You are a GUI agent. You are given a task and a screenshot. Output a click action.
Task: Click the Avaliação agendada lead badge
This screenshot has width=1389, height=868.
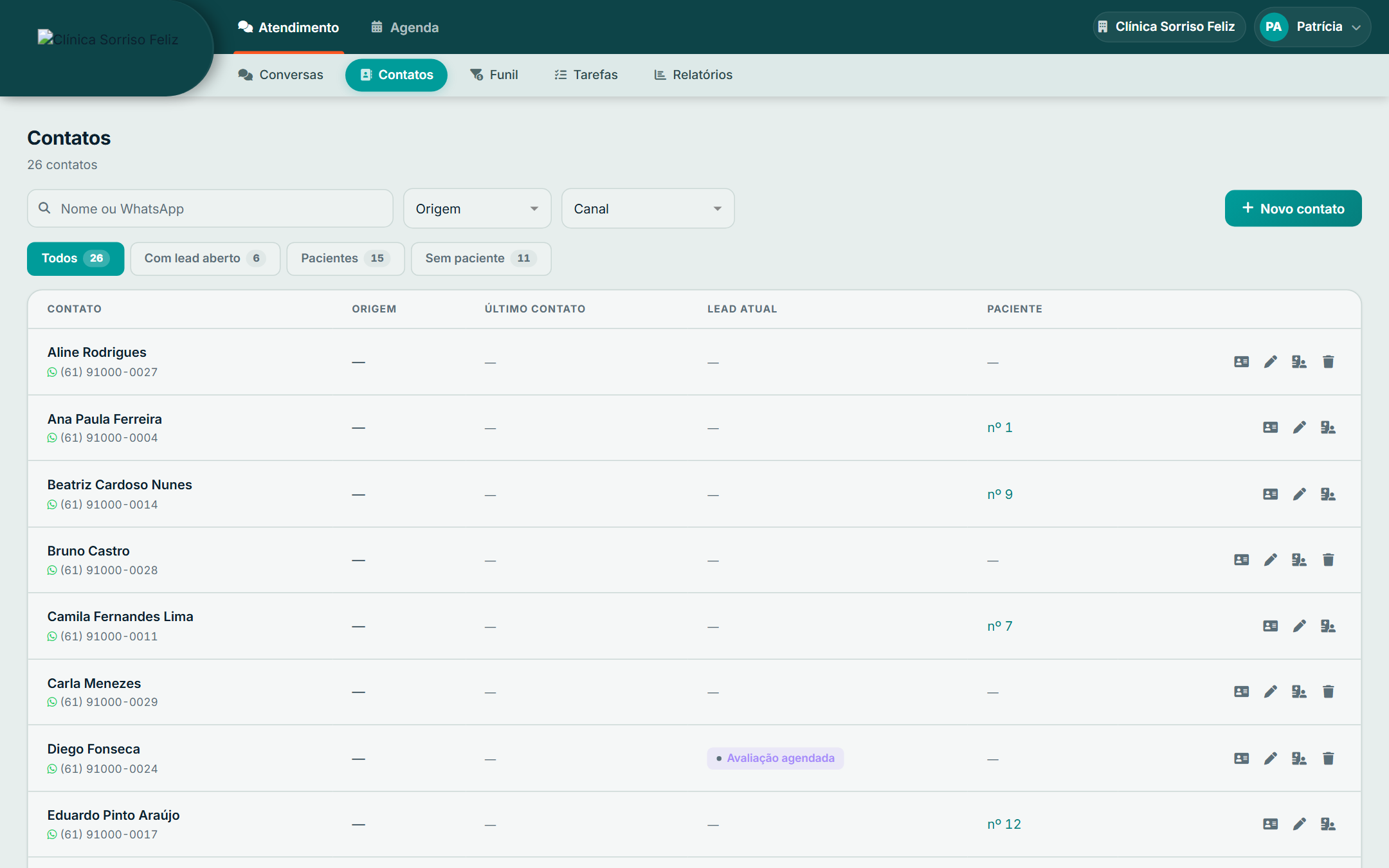point(776,759)
